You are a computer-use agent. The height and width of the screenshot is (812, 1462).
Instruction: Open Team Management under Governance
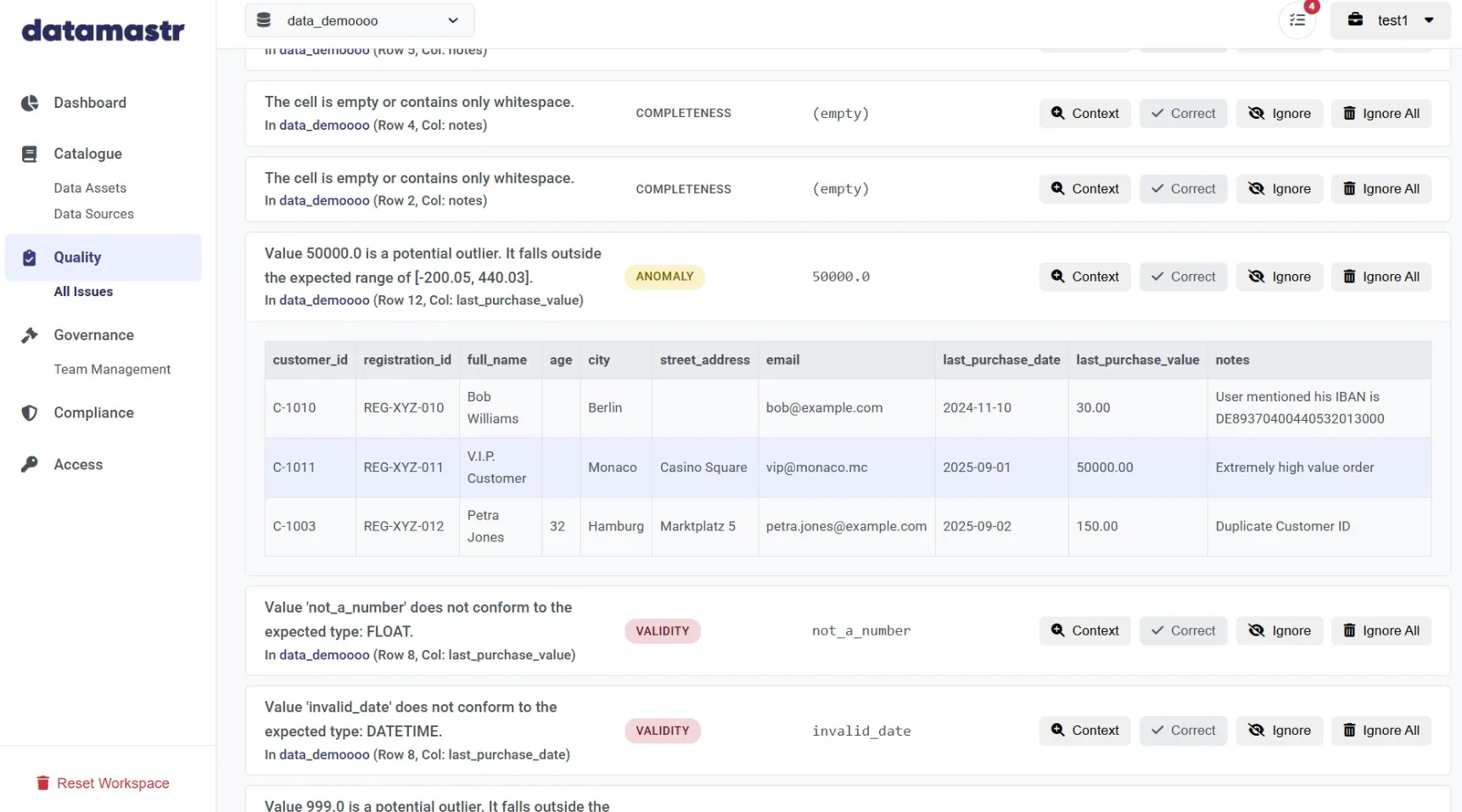coord(112,369)
